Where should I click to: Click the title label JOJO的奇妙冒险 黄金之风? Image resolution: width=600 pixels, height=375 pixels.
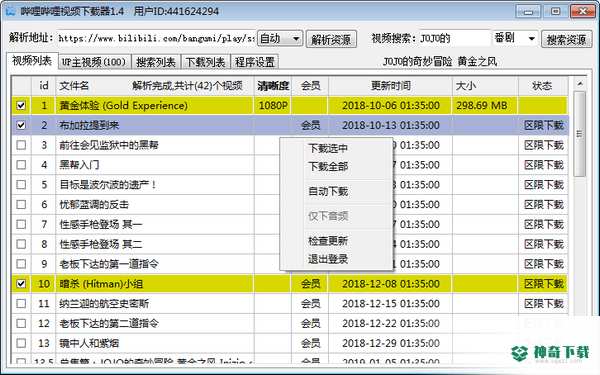click(x=440, y=62)
